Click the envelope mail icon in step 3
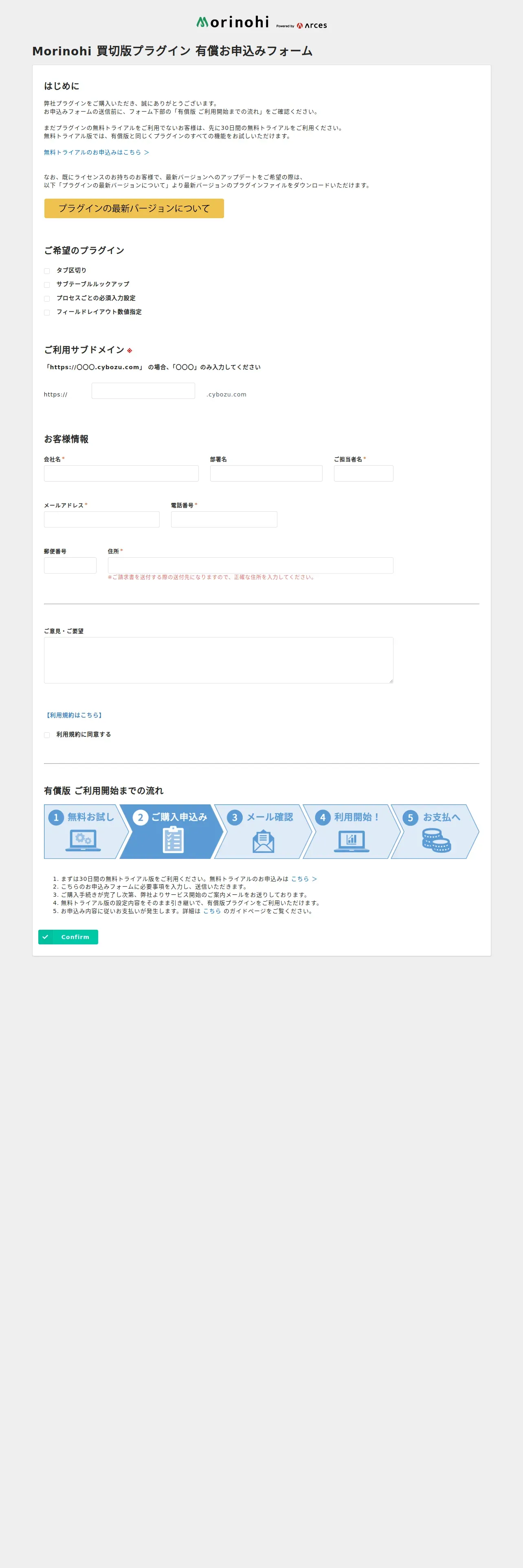Image resolution: width=523 pixels, height=1568 pixels. (263, 842)
